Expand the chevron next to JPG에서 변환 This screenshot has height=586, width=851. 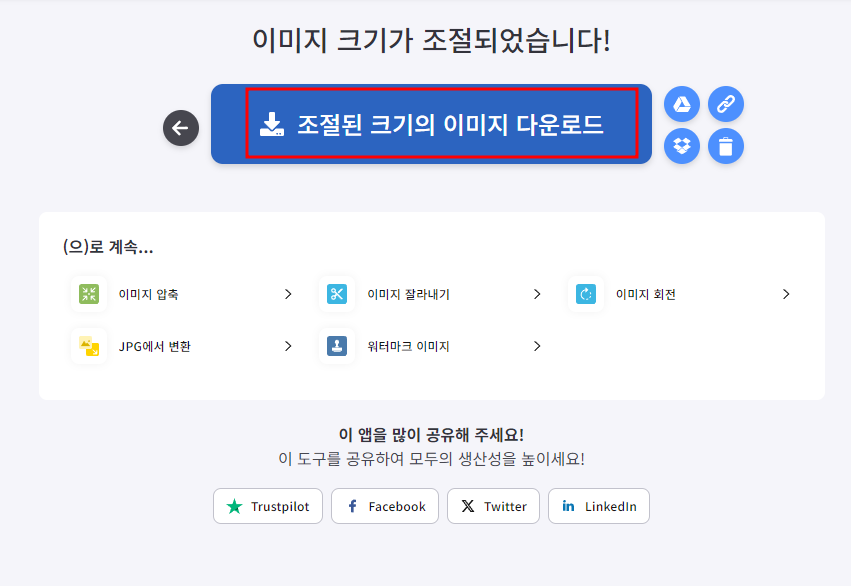point(288,346)
